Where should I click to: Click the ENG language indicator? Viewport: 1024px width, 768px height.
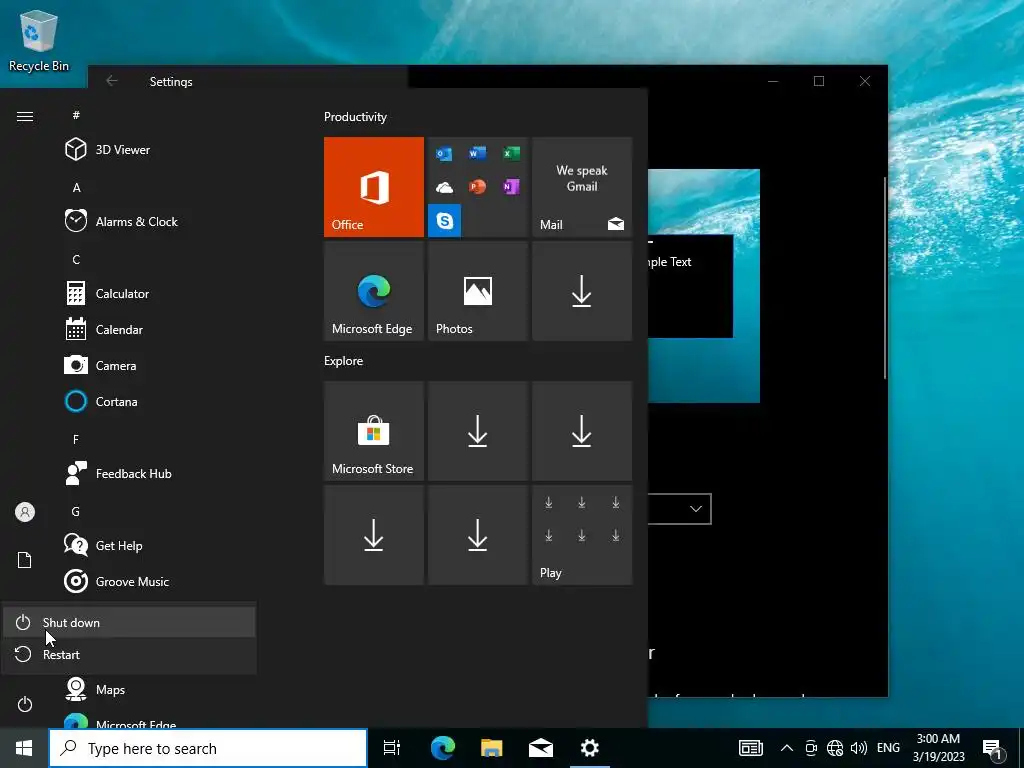point(888,748)
